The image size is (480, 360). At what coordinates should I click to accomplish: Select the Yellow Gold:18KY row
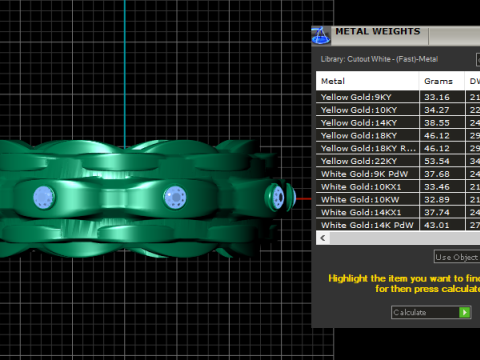(x=398, y=135)
